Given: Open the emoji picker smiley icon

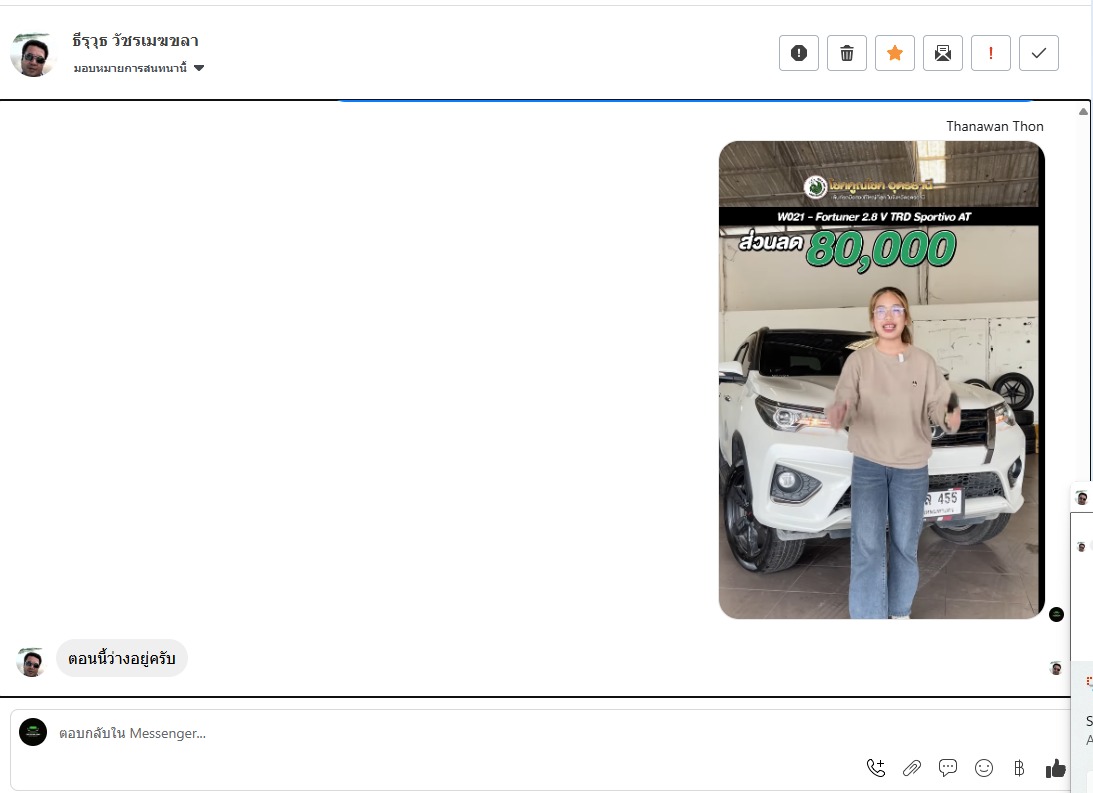Looking at the screenshot, I should click(x=984, y=768).
